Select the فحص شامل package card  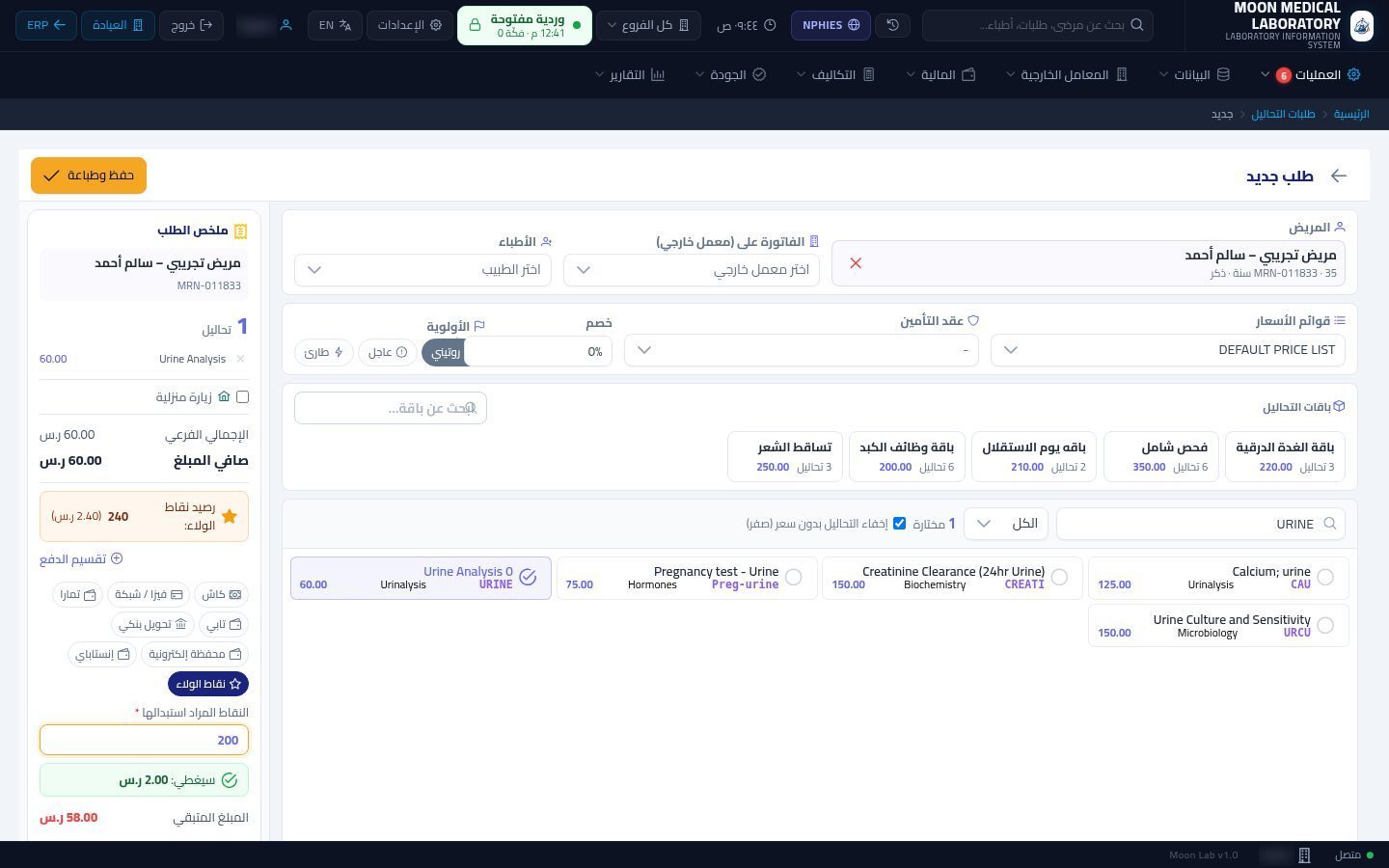click(x=1160, y=456)
